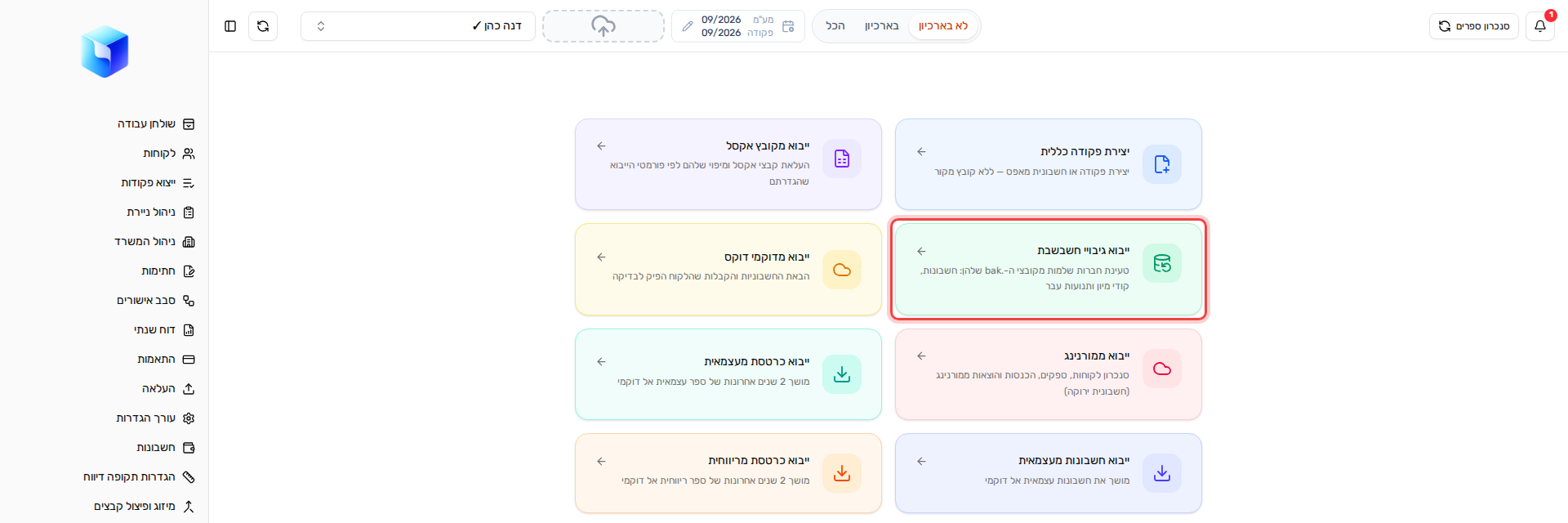Toggle the sidebar panel icon
Screen dimensions: 1568x523
coord(230,26)
